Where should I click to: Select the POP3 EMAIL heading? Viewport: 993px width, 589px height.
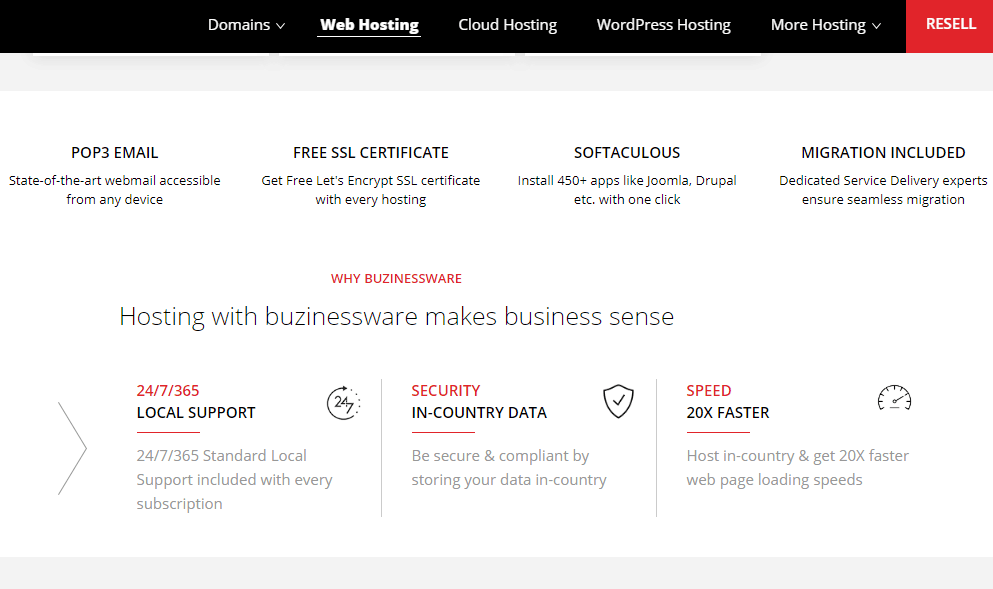pyautogui.click(x=115, y=153)
